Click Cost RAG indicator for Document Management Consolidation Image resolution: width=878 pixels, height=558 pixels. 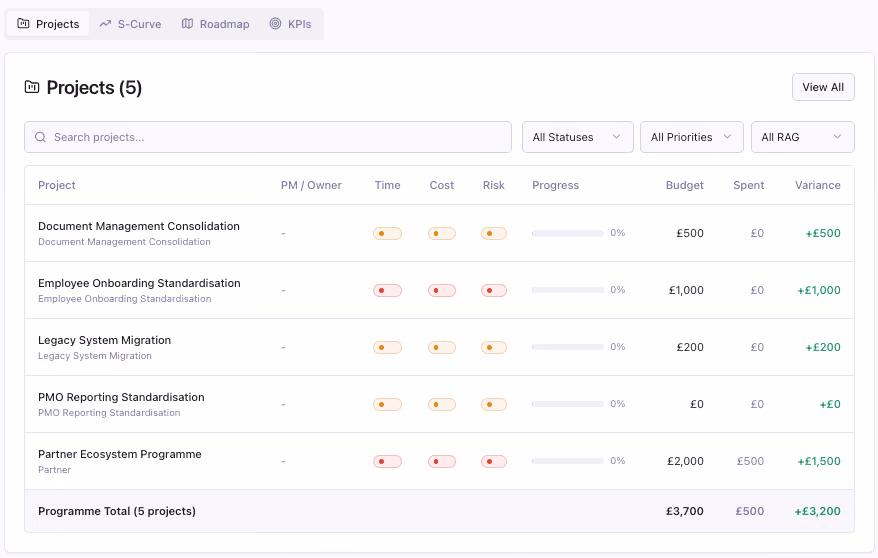tap(442, 233)
